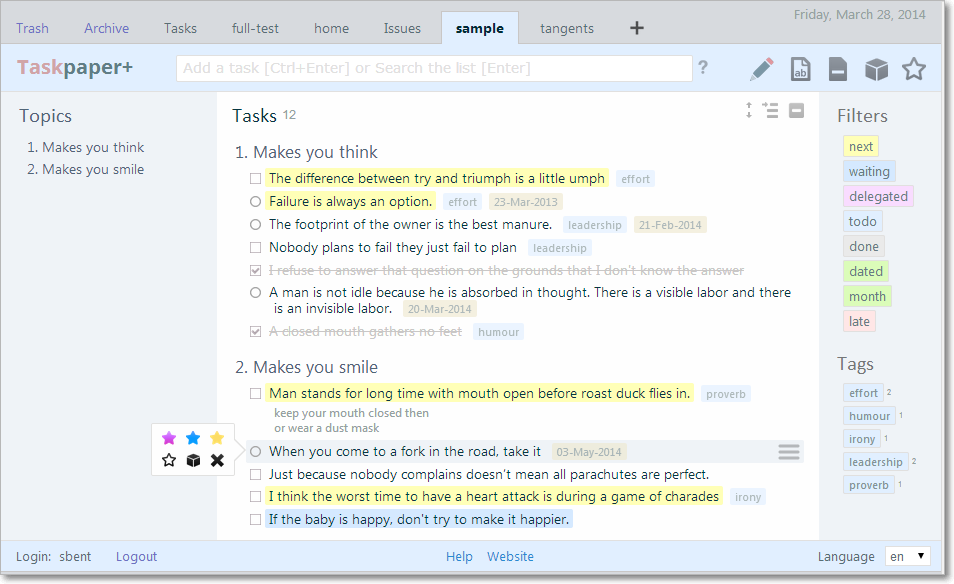
Task: Toggle the checkbox for 'If the baby is happy'
Action: (255, 519)
